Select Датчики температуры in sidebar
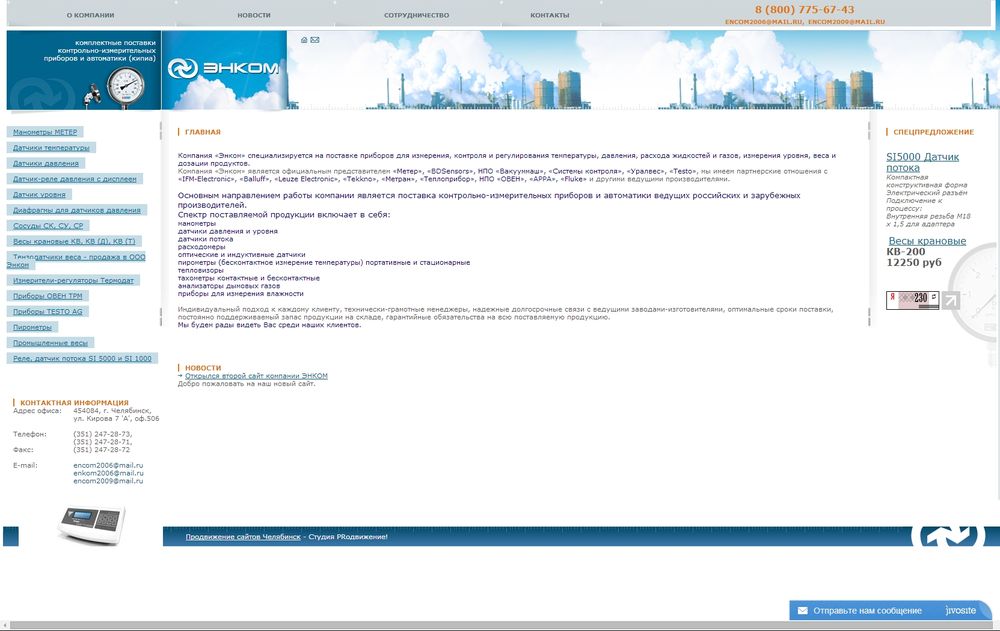 pos(51,148)
